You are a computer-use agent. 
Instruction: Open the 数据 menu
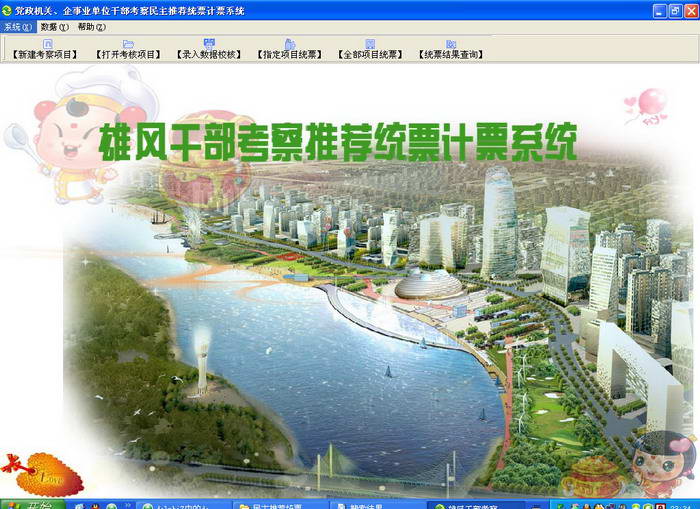tap(54, 27)
